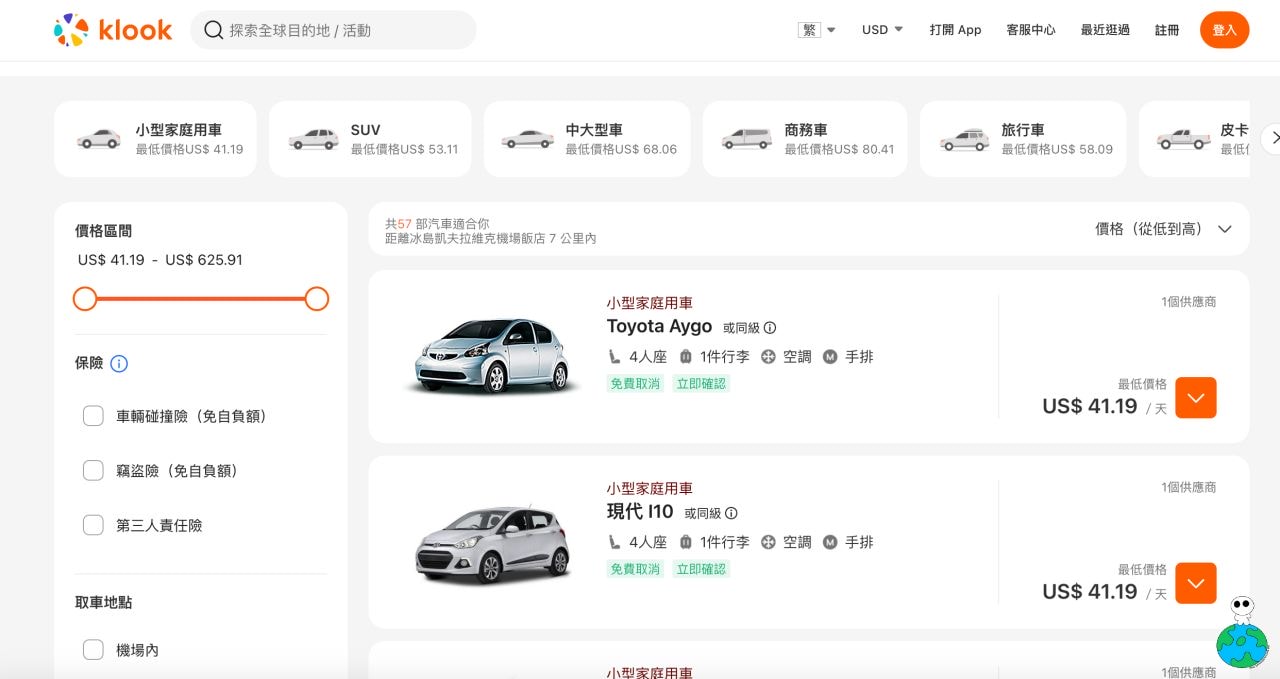Click the 共57 部汽車適合你 result count
This screenshot has height=679, width=1280.
(x=437, y=224)
